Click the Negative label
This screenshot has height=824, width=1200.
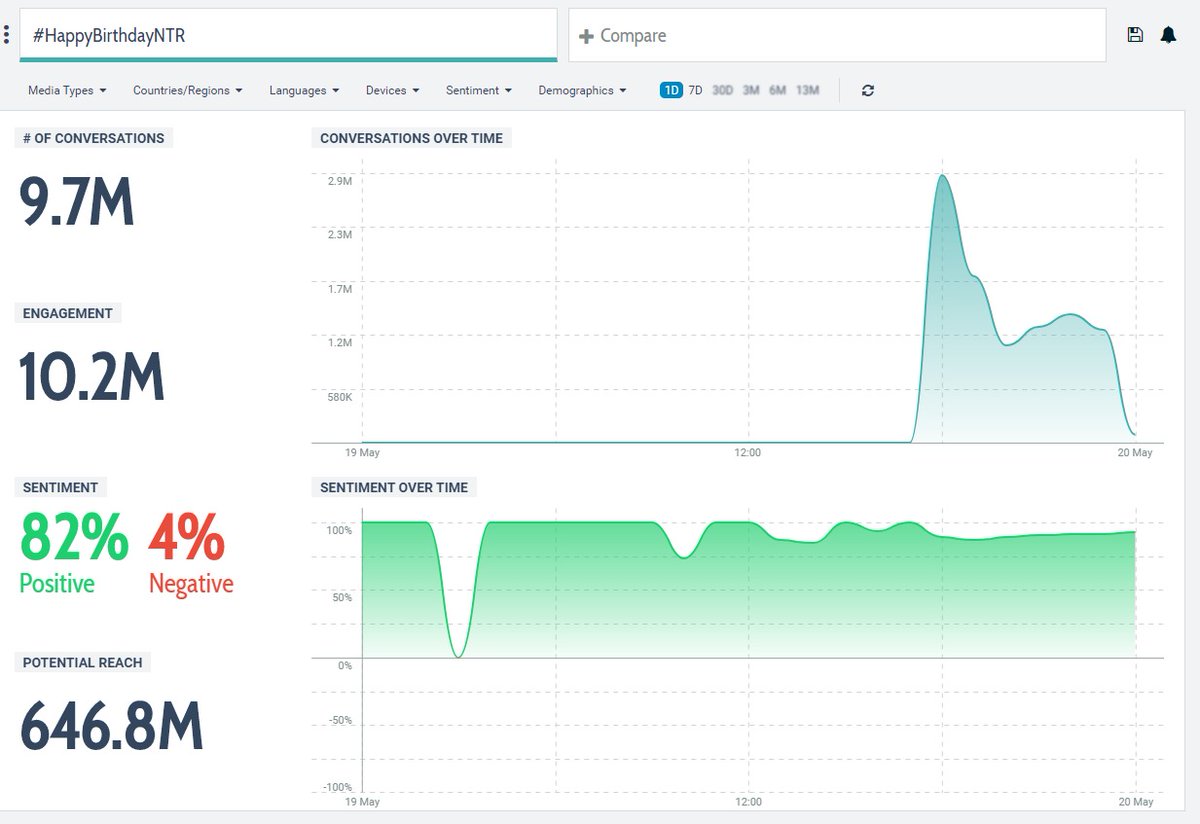(191, 583)
